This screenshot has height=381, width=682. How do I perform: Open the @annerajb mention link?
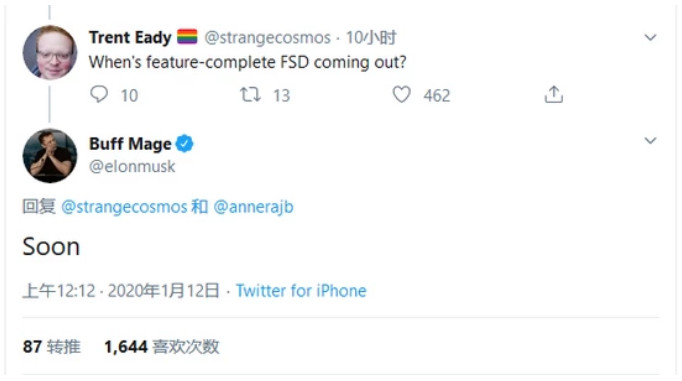(x=254, y=207)
